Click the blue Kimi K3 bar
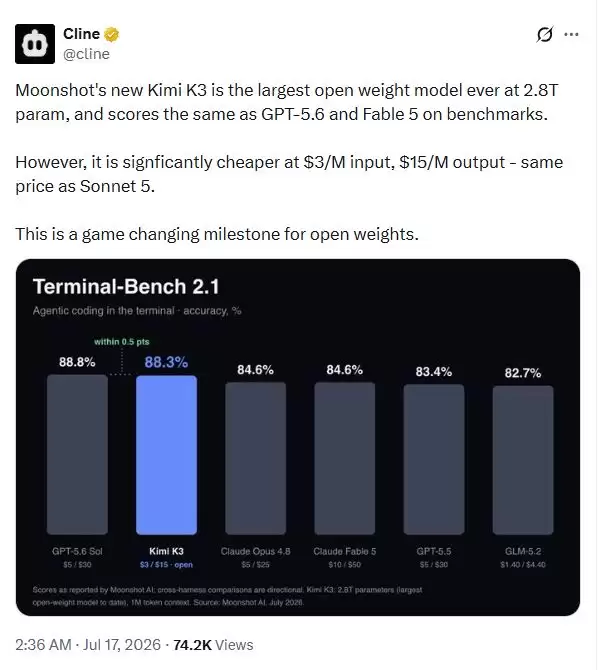This screenshot has height=670, width=598. tap(166, 455)
